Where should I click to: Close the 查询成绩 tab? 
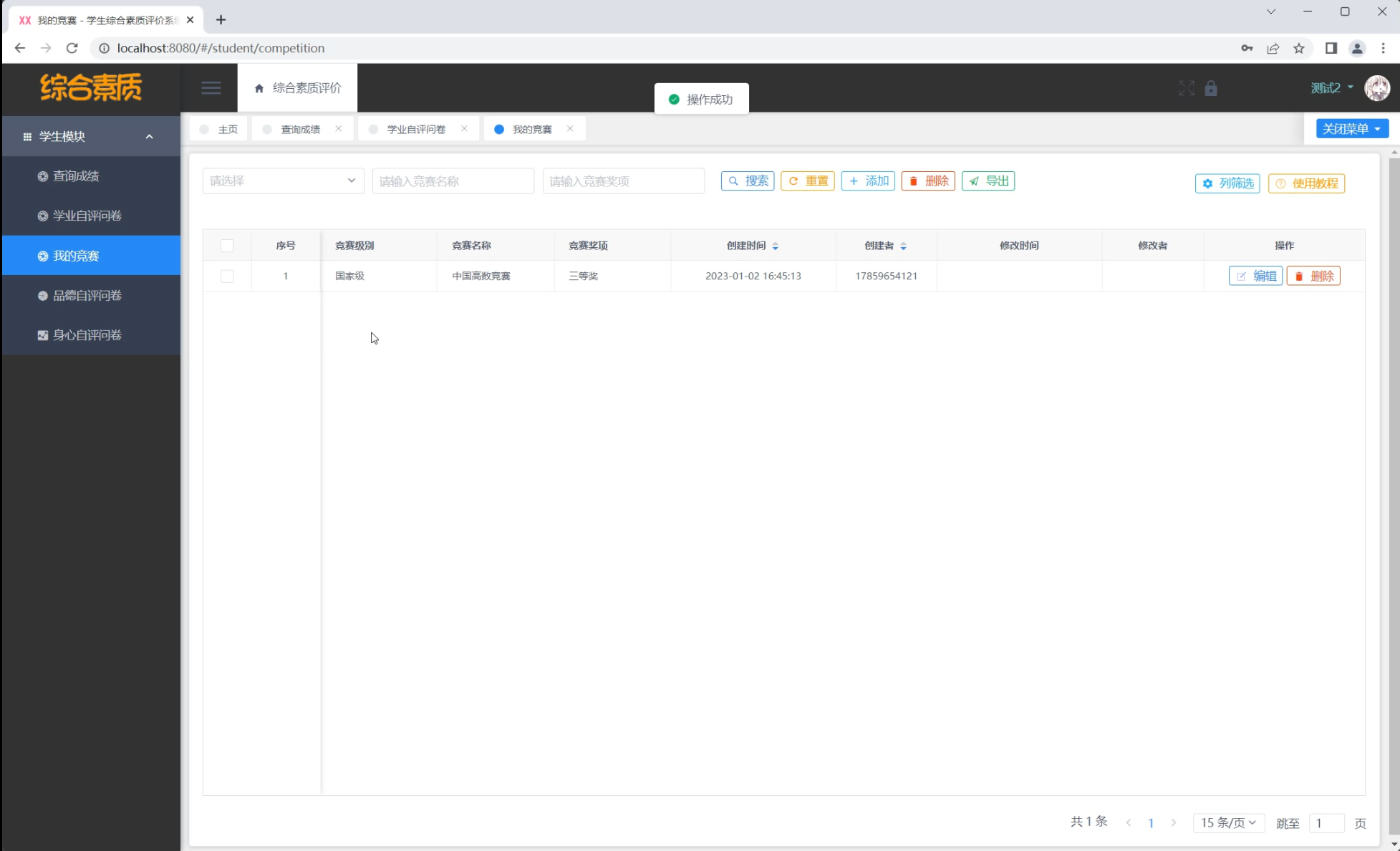[338, 129]
